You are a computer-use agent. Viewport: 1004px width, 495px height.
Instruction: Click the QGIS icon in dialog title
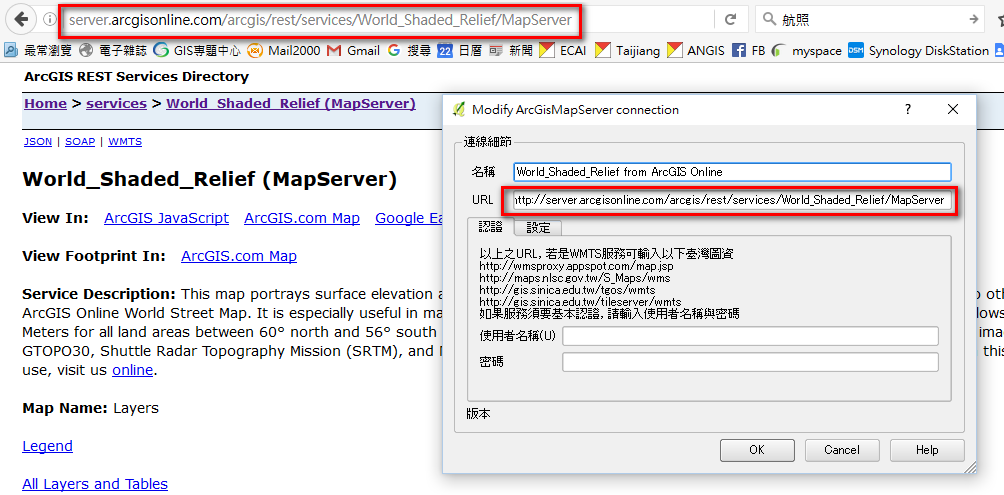tap(458, 110)
